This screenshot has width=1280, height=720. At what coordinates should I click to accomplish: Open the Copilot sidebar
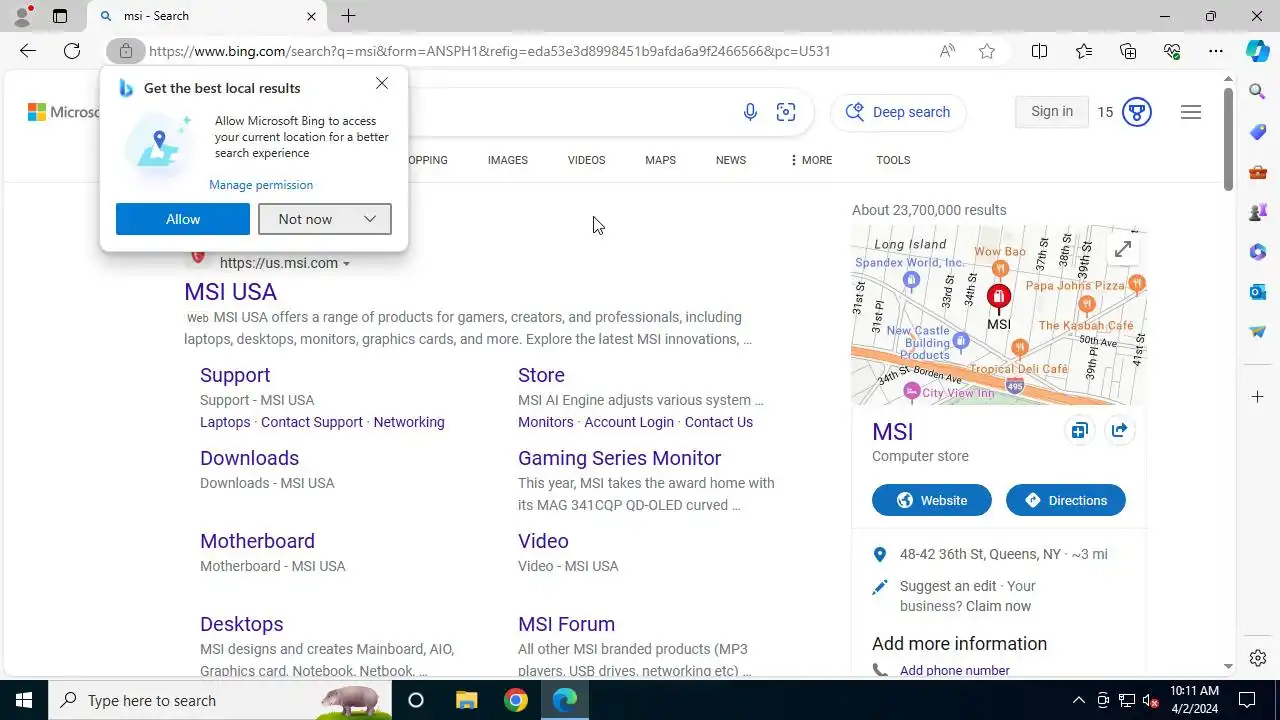pyautogui.click(x=1258, y=51)
